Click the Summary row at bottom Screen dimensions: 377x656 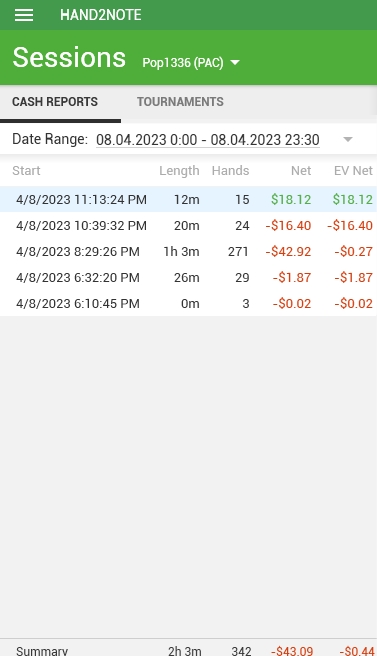pos(188,648)
